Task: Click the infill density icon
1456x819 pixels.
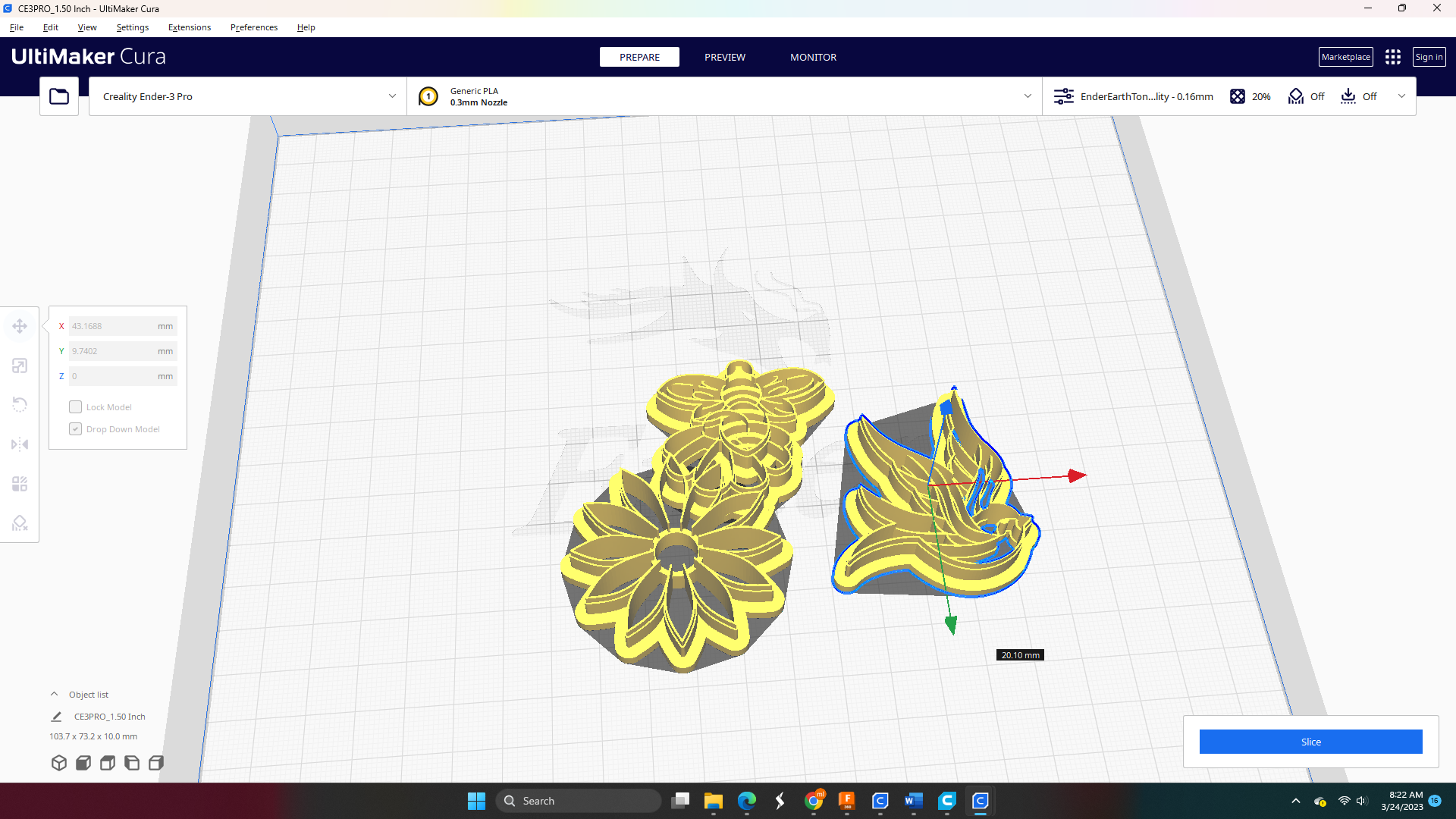Action: click(1238, 96)
